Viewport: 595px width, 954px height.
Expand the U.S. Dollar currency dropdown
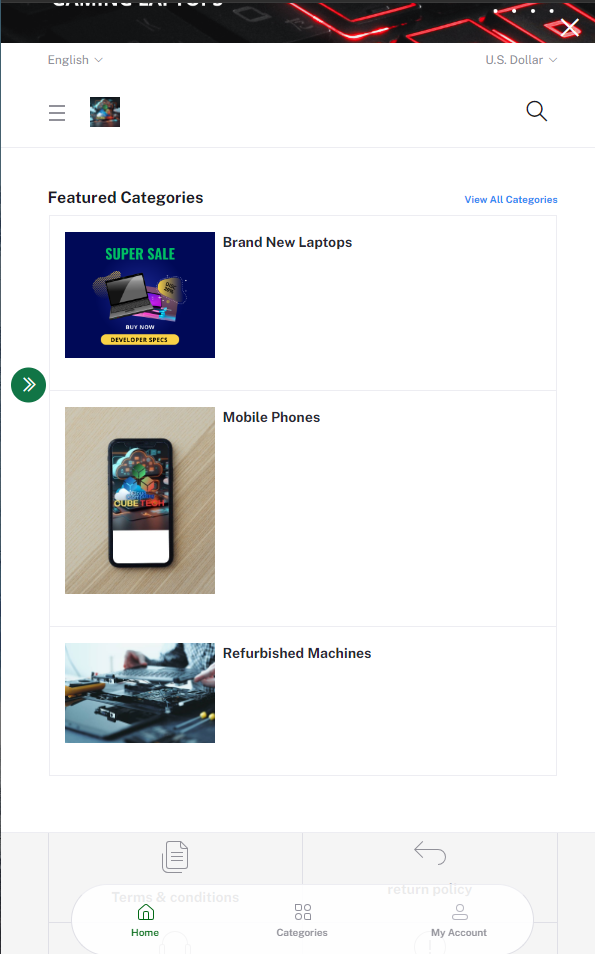[x=521, y=60]
